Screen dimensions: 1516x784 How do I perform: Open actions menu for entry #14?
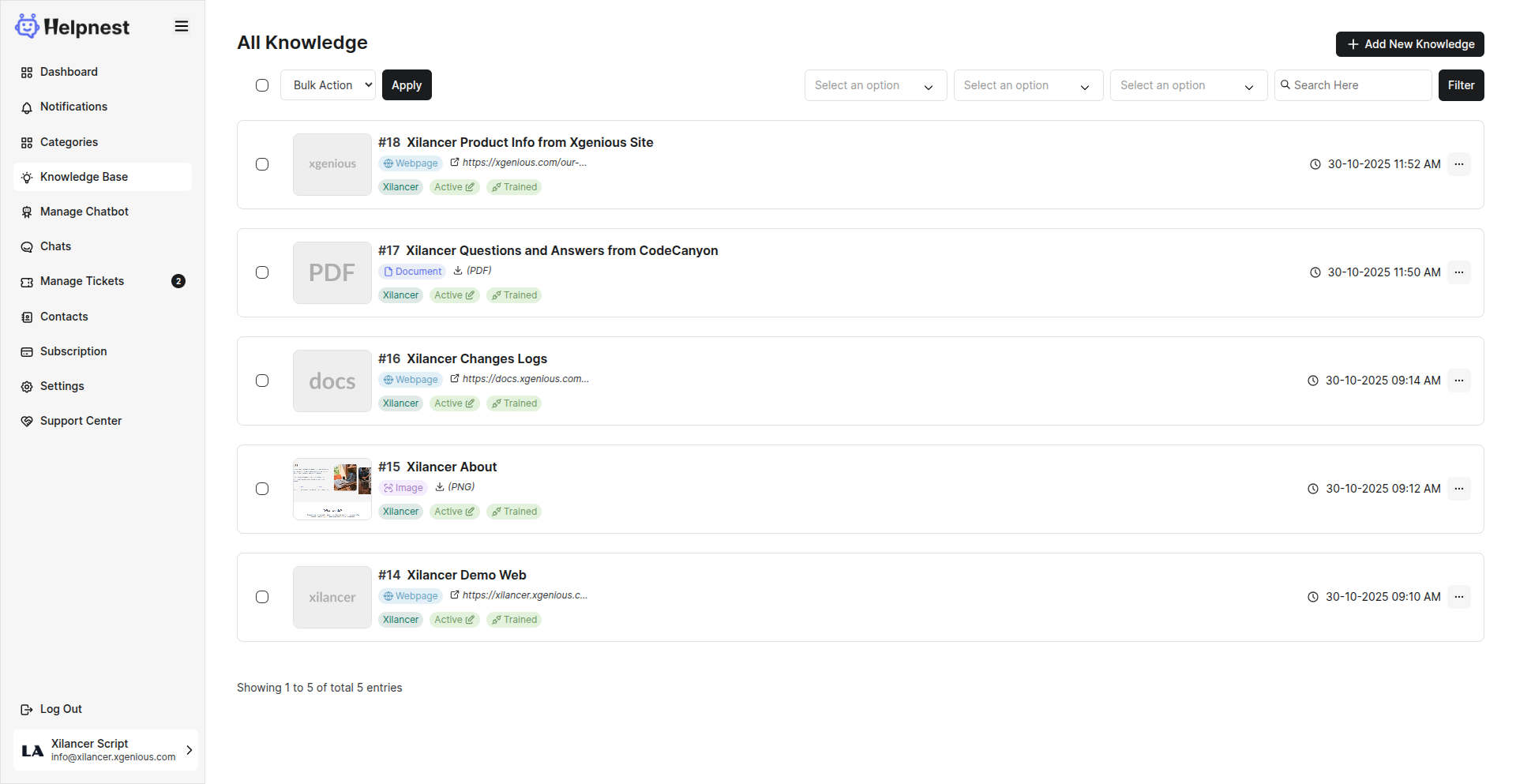click(1459, 597)
